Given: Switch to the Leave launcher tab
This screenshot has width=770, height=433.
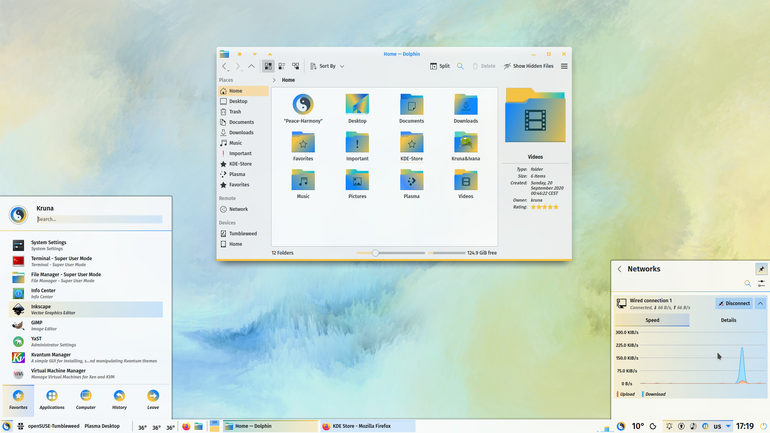Looking at the screenshot, I should [153, 400].
